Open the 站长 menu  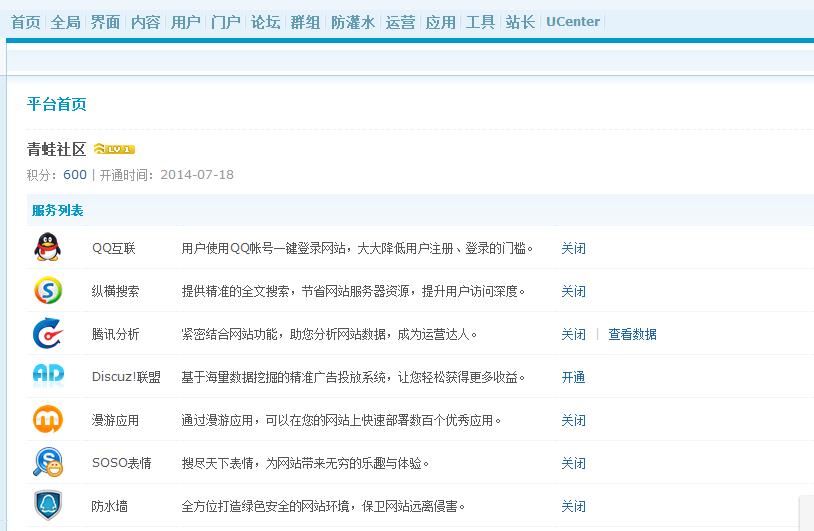(520, 22)
